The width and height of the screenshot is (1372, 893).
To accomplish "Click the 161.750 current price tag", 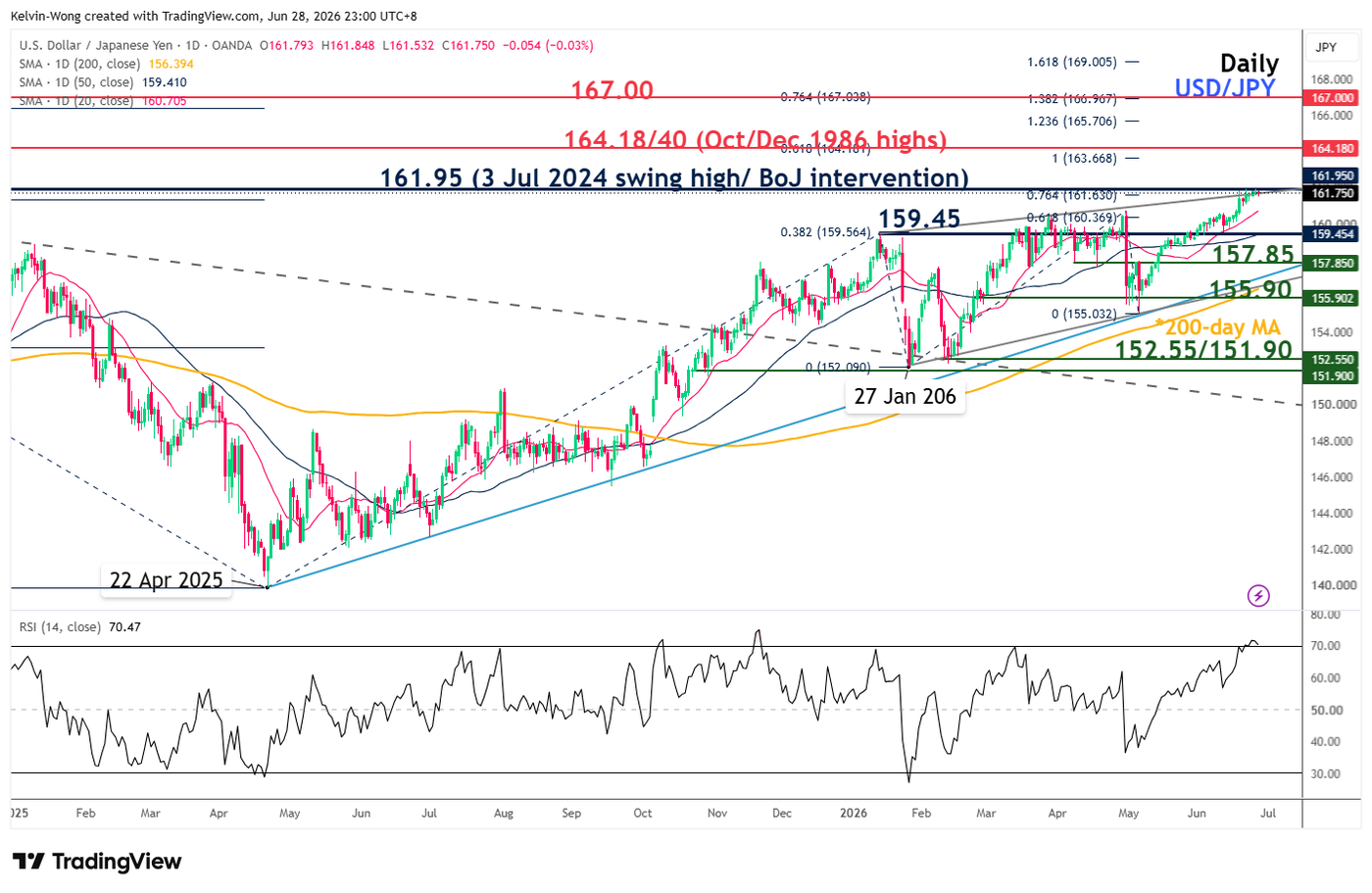I will click(x=1333, y=194).
